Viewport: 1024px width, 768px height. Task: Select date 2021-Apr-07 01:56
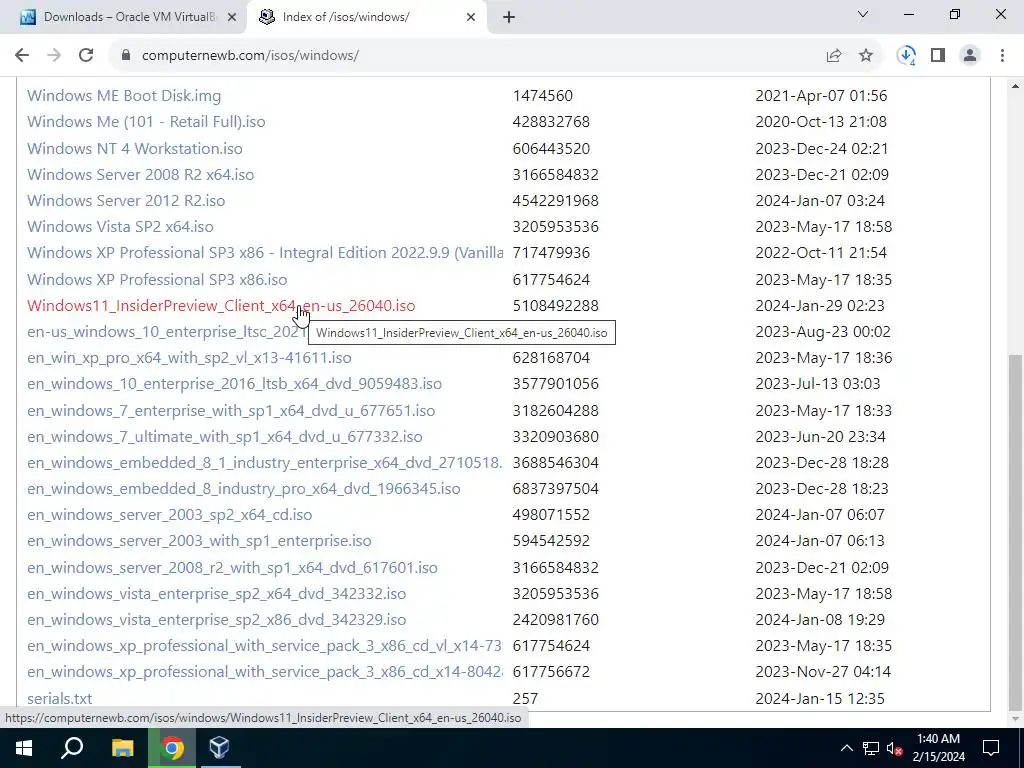[x=822, y=96]
